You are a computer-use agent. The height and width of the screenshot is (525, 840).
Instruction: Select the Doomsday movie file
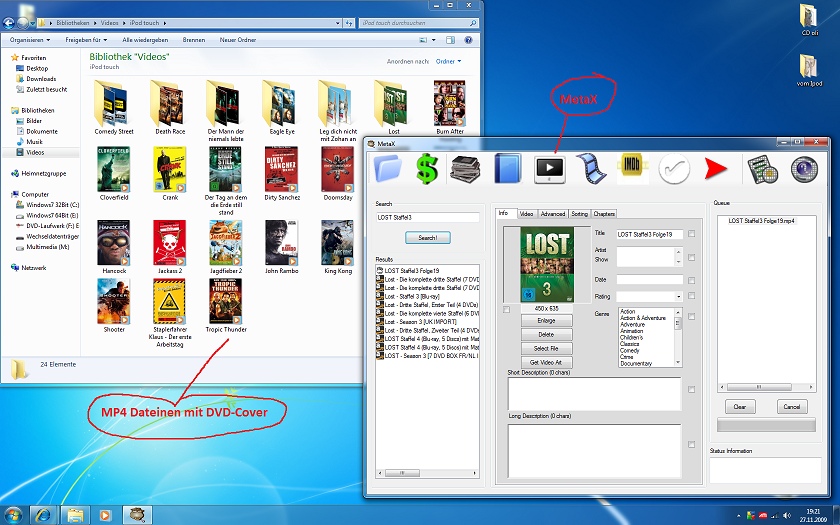[338, 174]
